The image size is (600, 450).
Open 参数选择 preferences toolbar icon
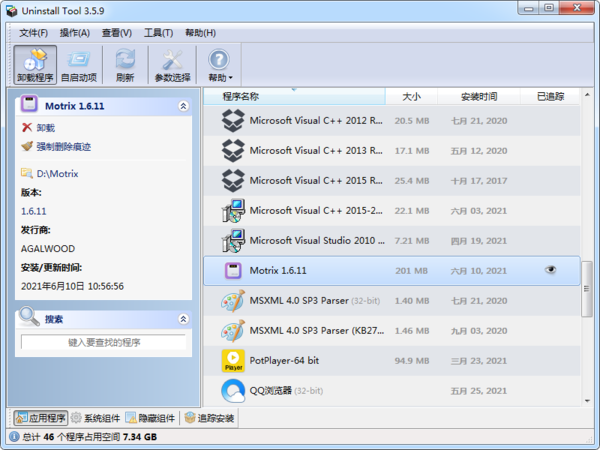coord(172,63)
